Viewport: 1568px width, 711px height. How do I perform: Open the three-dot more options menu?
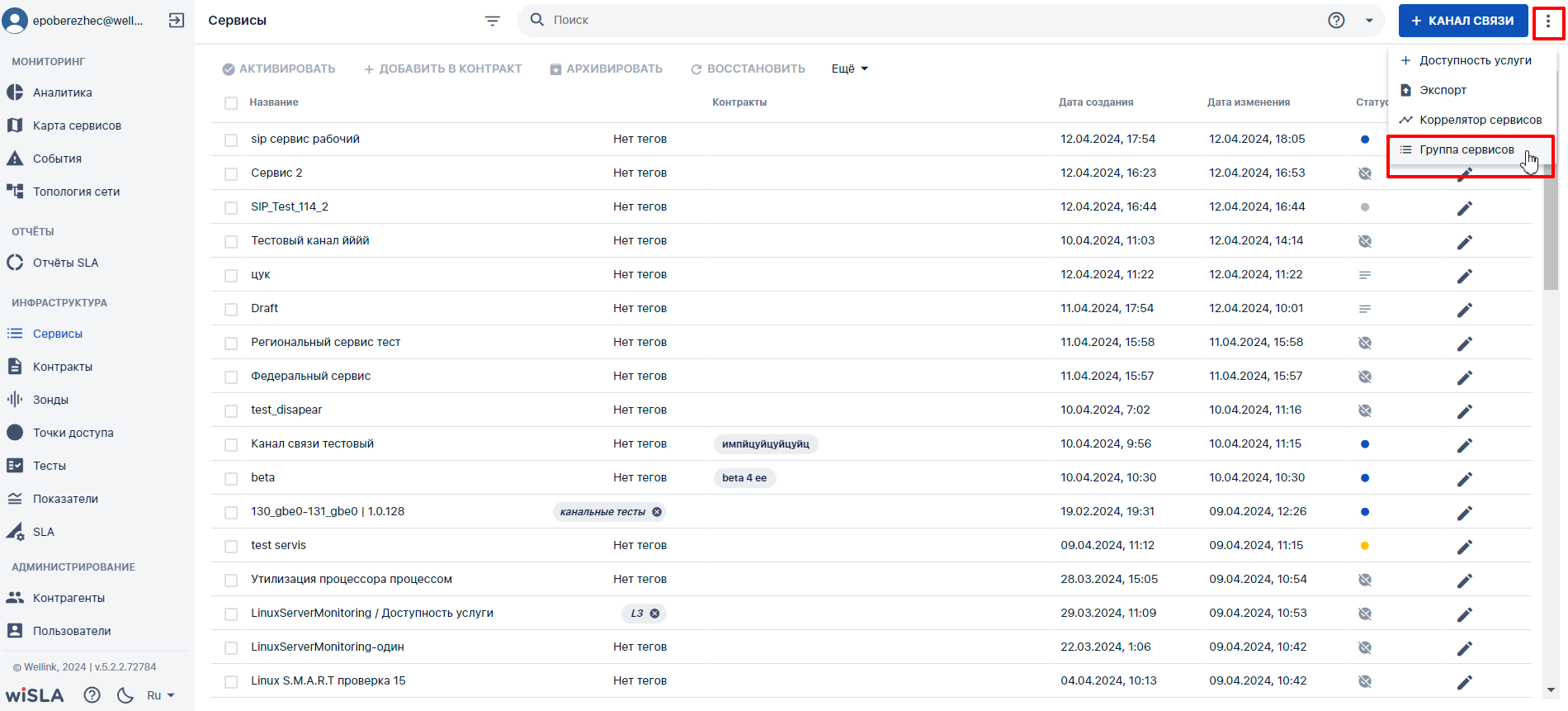pos(1548,21)
